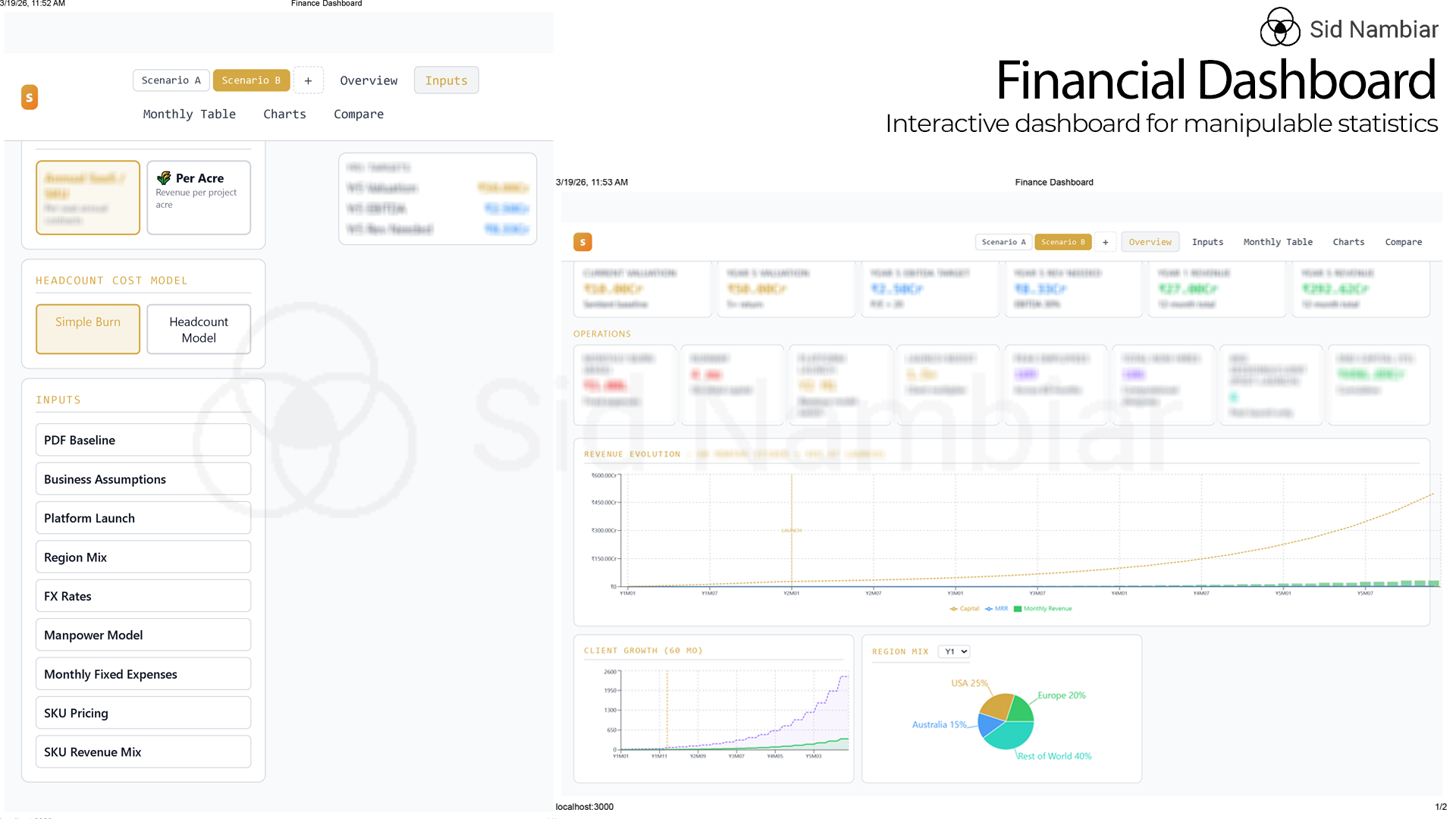Toggle Monthly Revenue series in chart legend
Image resolution: width=1456 pixels, height=819 pixels.
(1043, 608)
